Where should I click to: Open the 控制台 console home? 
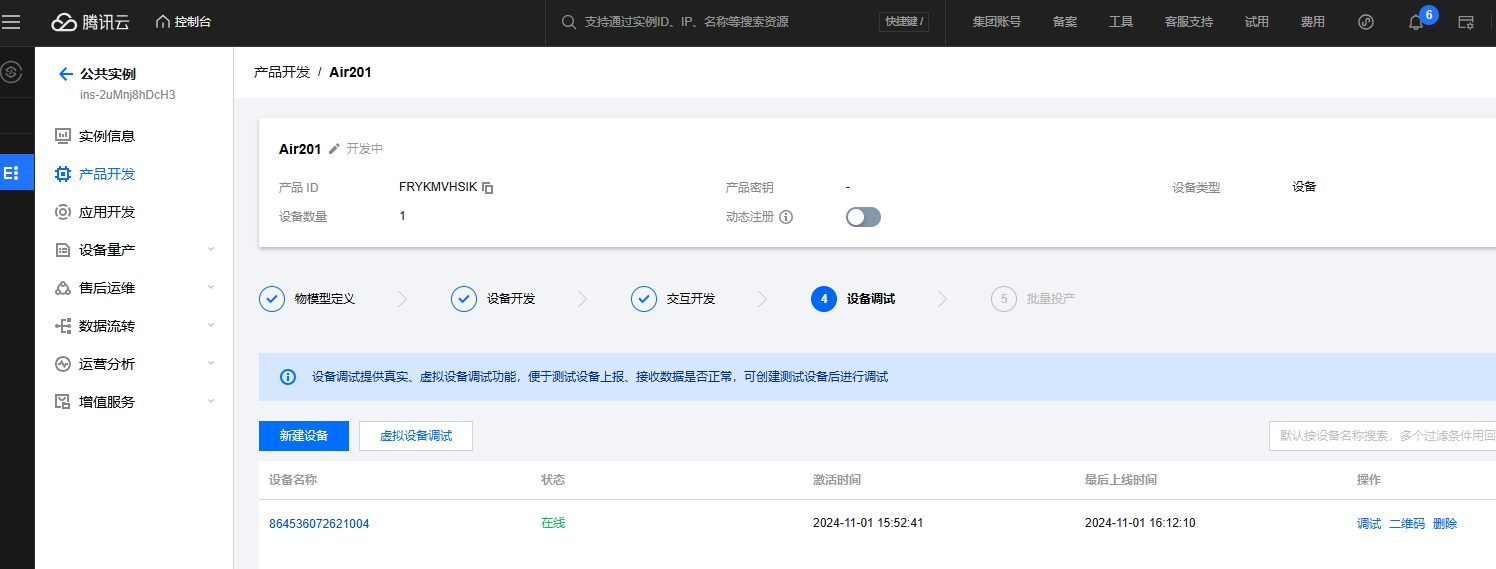click(x=184, y=22)
